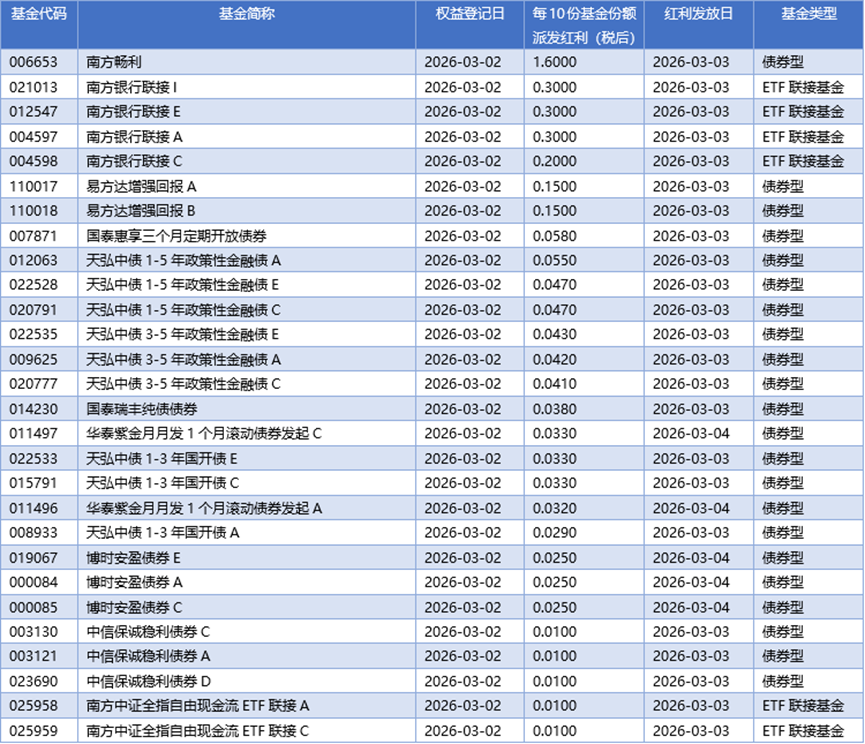Click fund type of row 025959
The width and height of the screenshot is (865, 744).
pos(803,731)
